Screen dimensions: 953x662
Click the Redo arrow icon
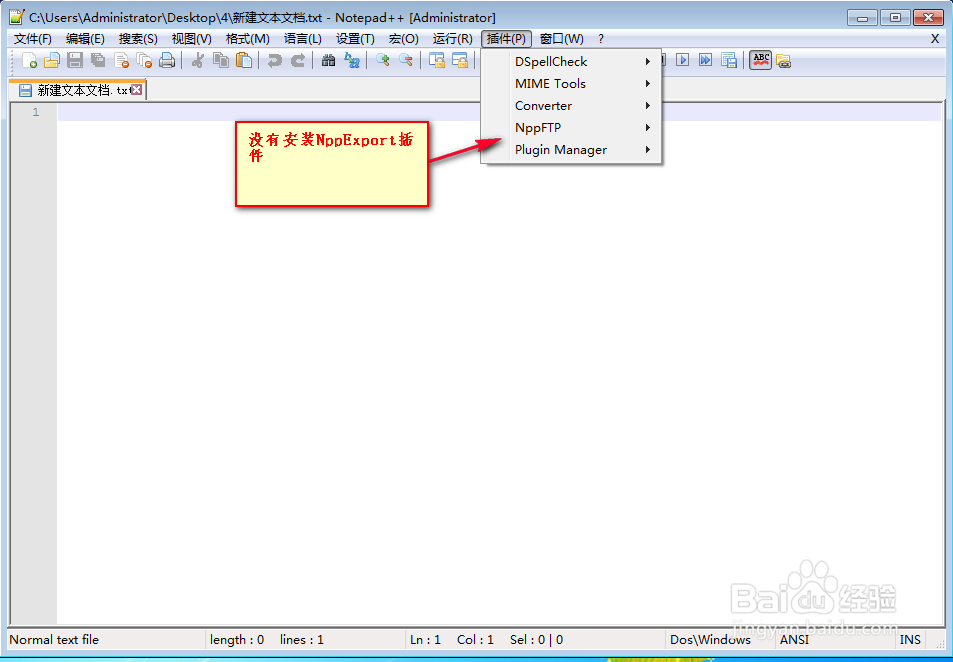298,60
